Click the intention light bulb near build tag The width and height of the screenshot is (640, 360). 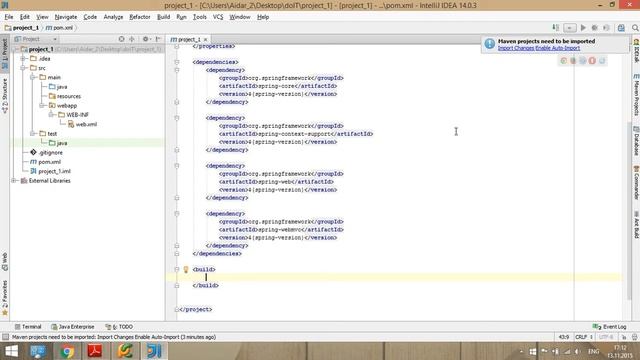coord(186,269)
